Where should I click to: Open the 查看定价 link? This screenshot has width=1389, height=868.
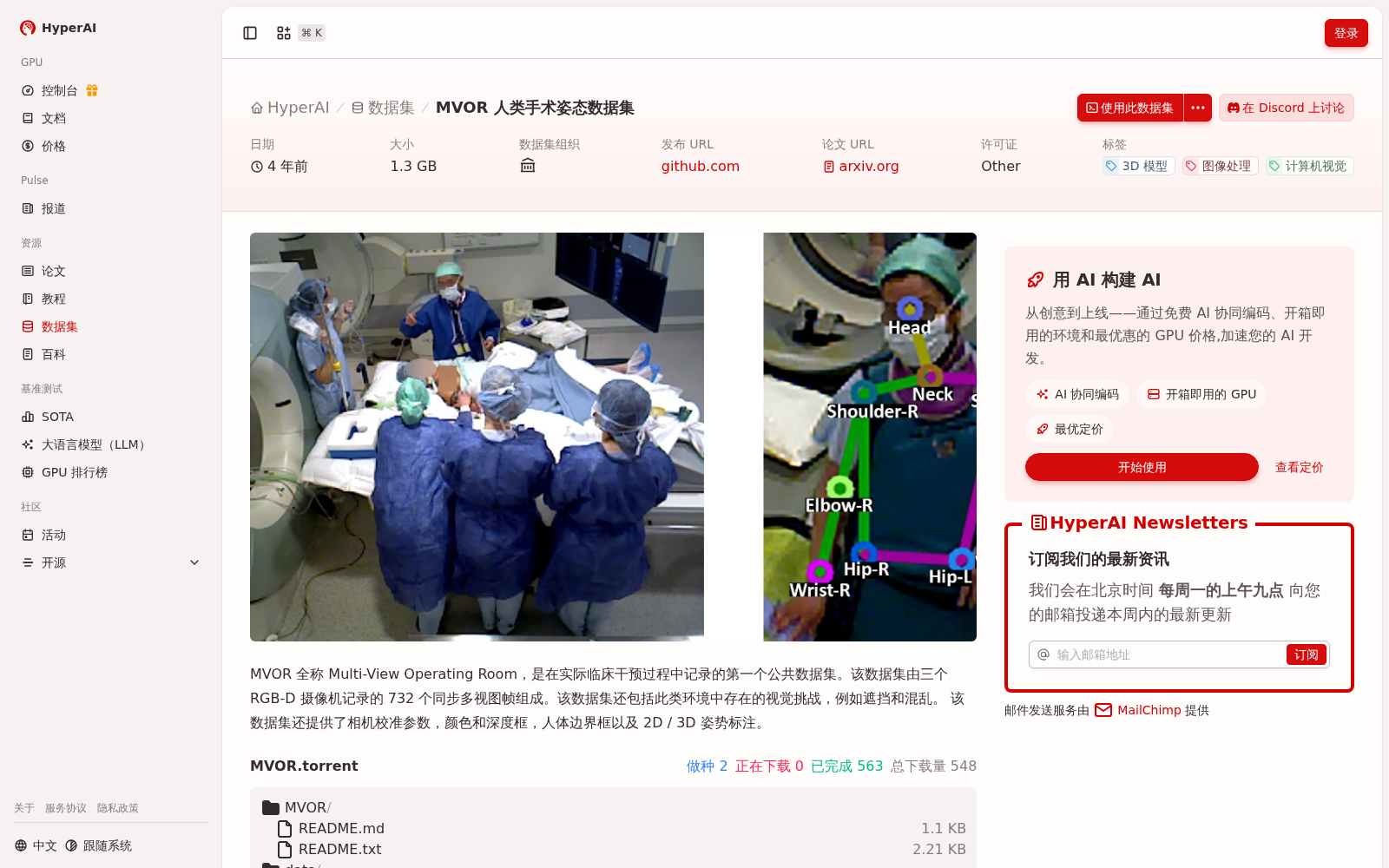(1299, 467)
